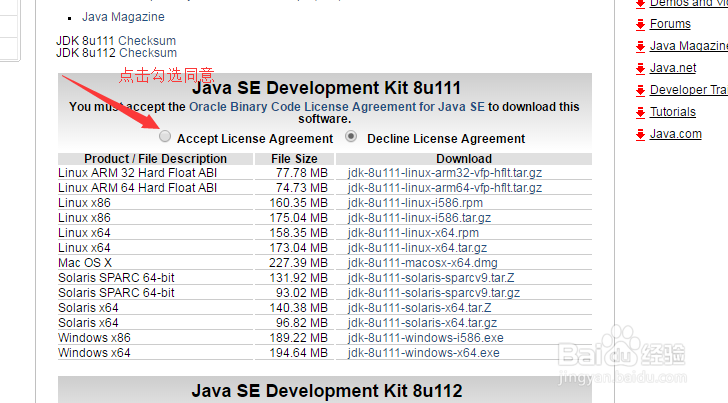
Task: Click the 160.35 MB file size cell
Action: 299,203
